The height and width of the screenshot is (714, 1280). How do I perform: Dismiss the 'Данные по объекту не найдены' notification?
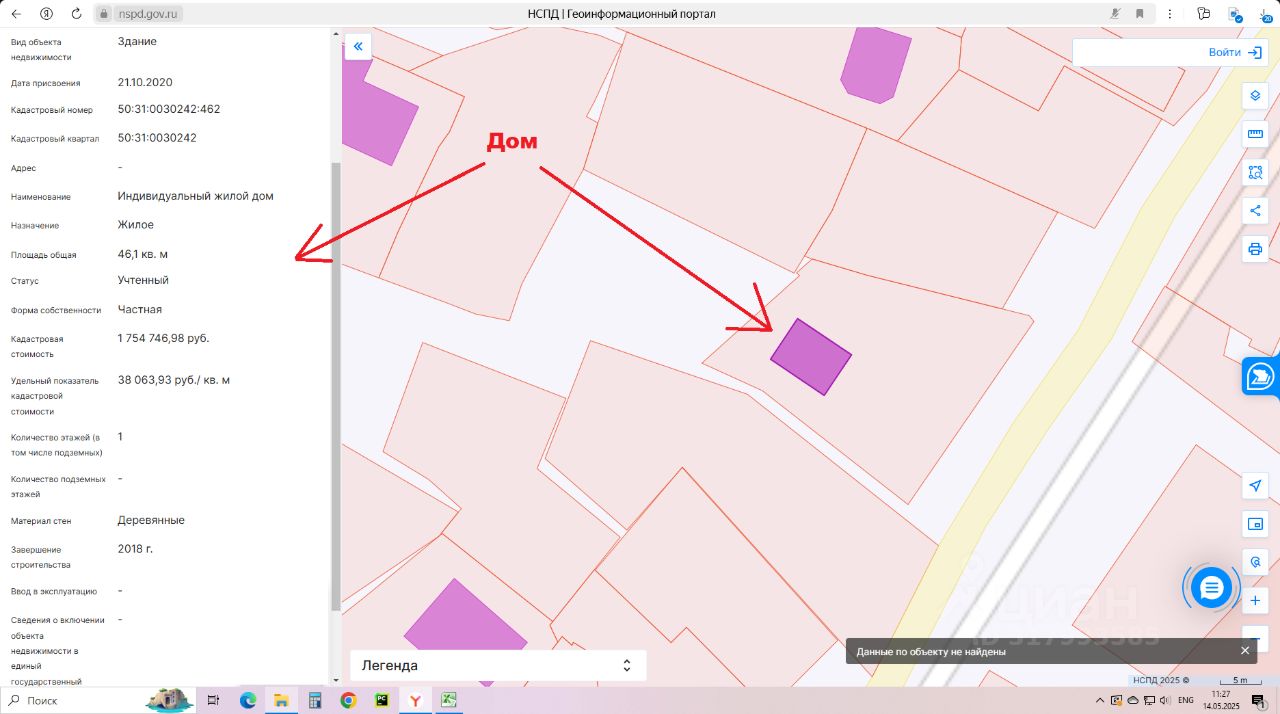click(1245, 651)
